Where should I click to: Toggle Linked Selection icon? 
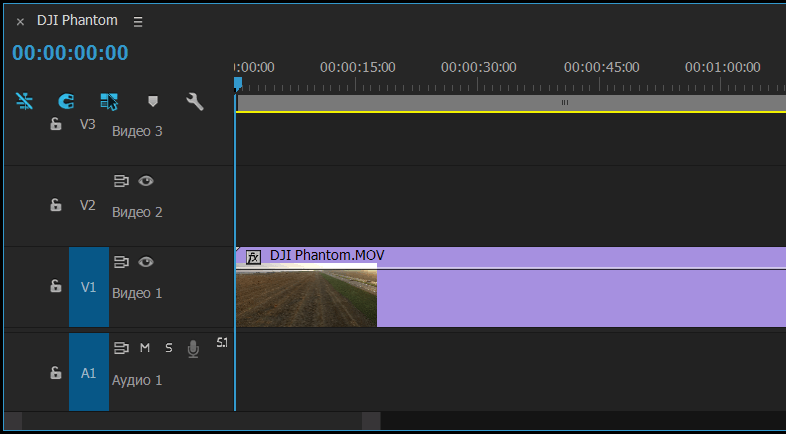pos(109,101)
